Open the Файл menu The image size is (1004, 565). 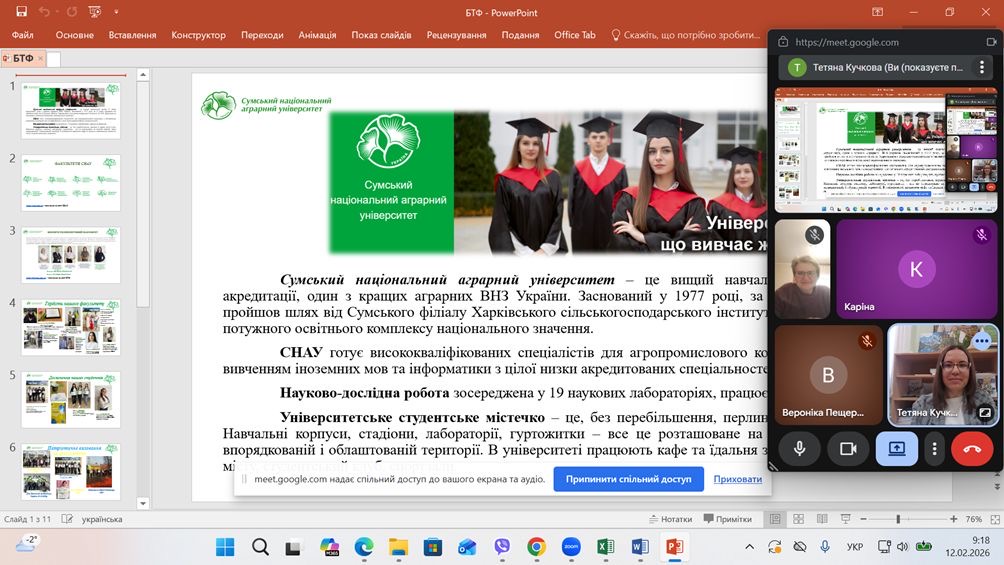pyautogui.click(x=22, y=35)
